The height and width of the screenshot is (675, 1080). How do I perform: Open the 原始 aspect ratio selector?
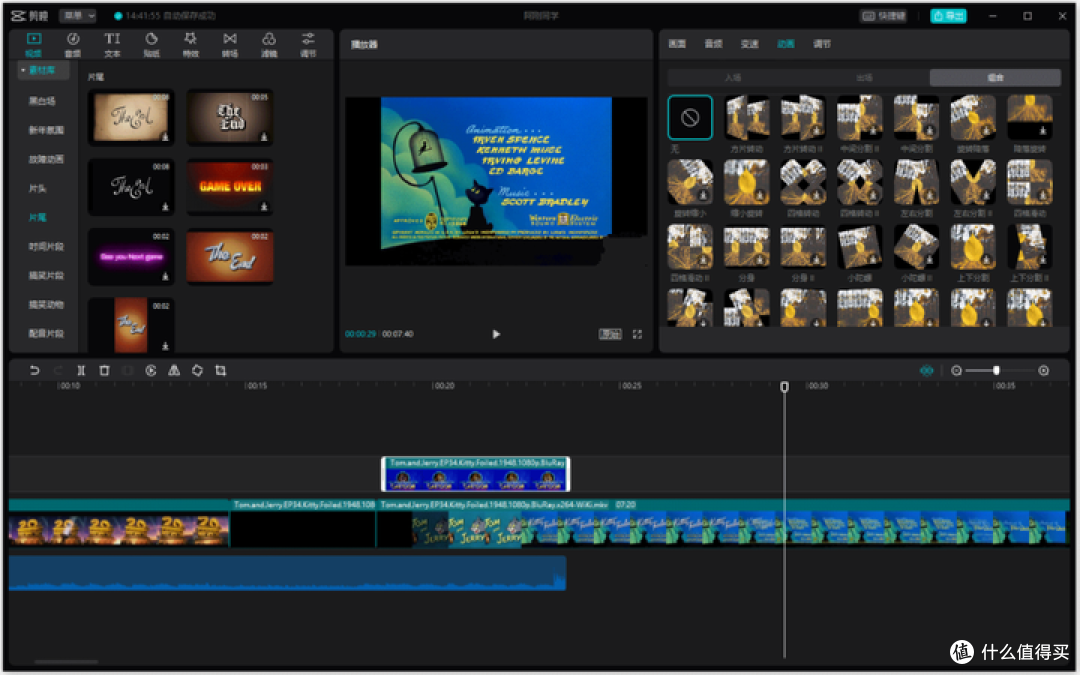pyautogui.click(x=610, y=334)
